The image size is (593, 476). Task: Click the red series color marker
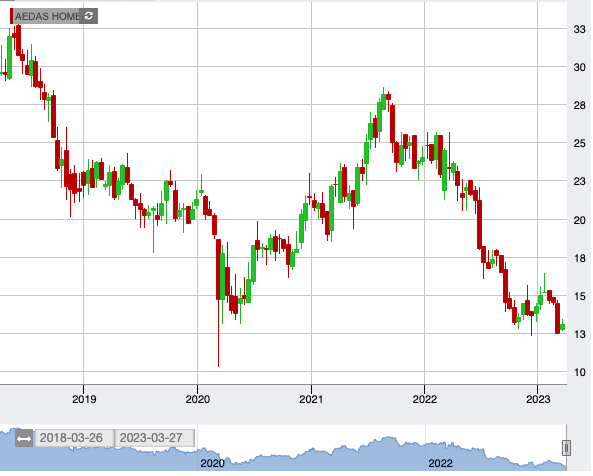[x=11, y=16]
